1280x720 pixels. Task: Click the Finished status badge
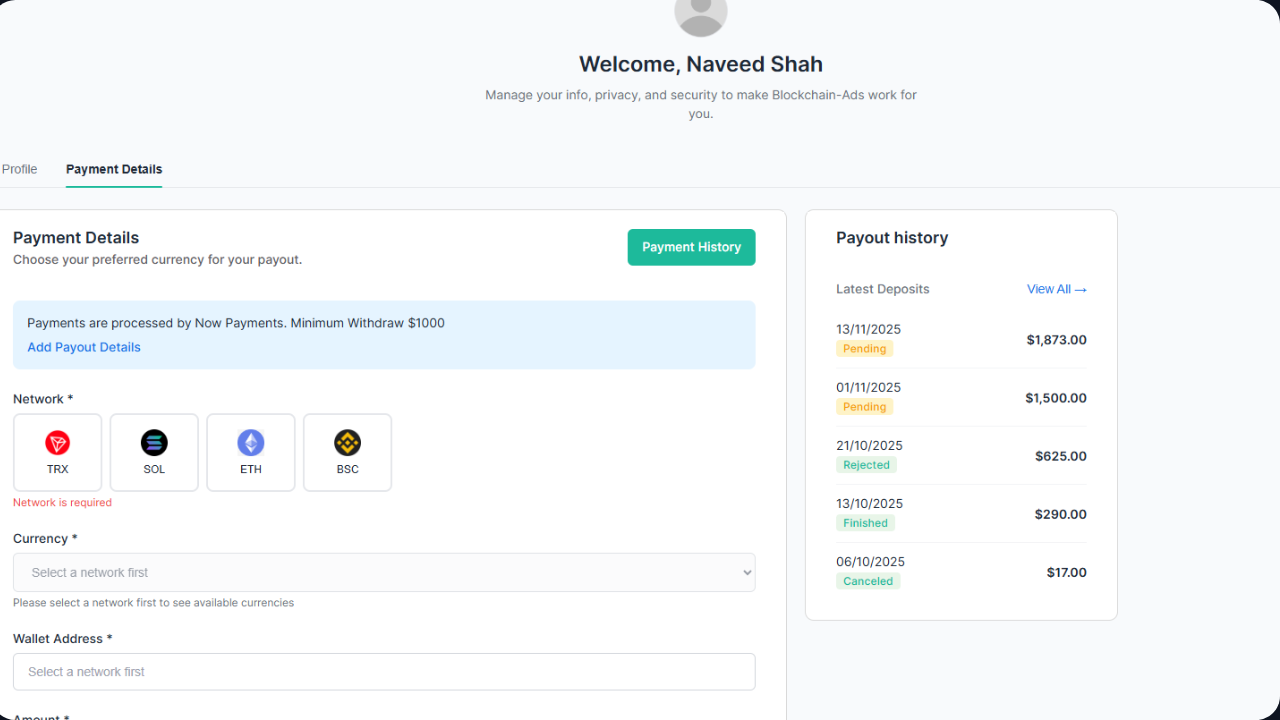pyautogui.click(x=865, y=522)
